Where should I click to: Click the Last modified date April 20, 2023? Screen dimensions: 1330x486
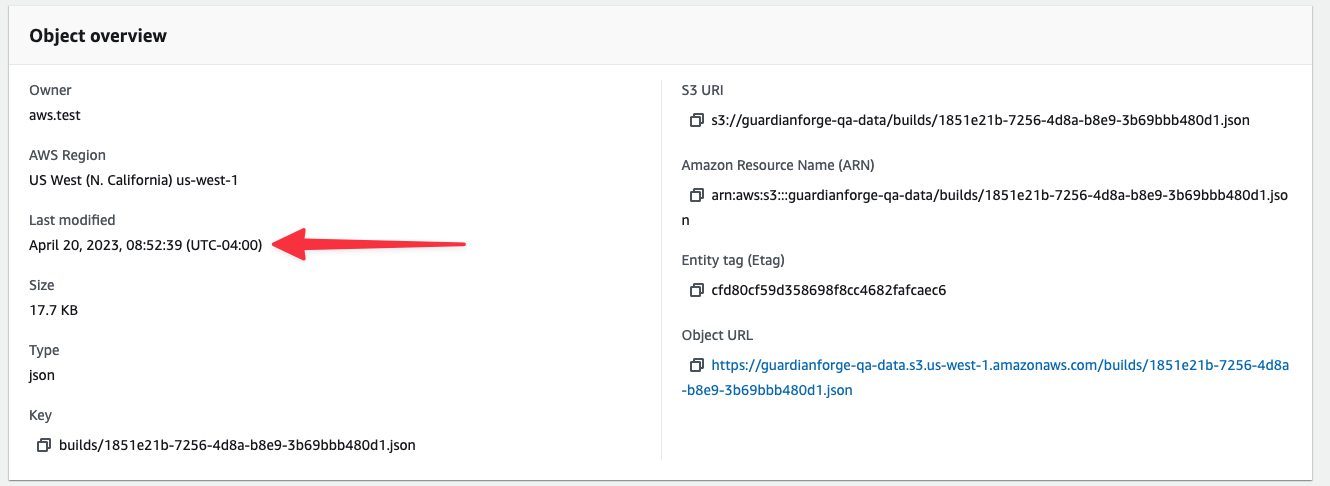(146, 245)
